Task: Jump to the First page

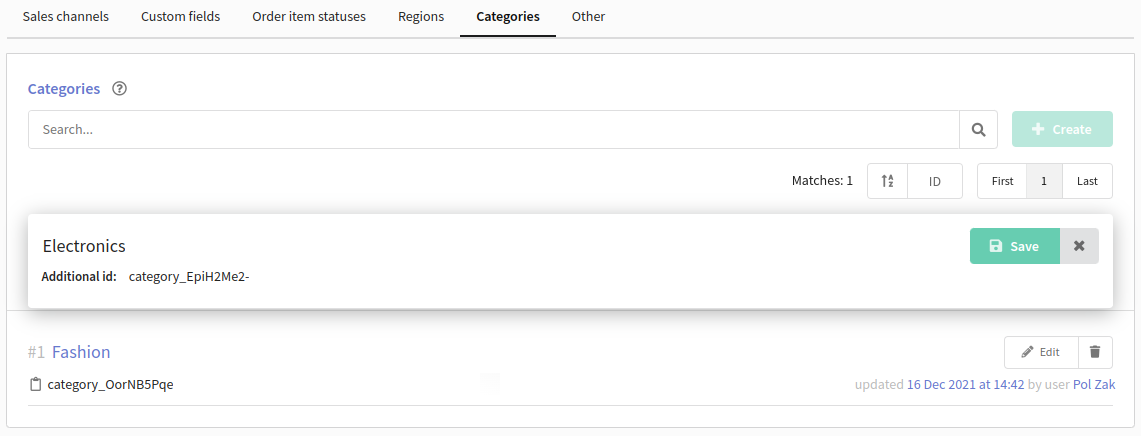Action: tap(1002, 181)
